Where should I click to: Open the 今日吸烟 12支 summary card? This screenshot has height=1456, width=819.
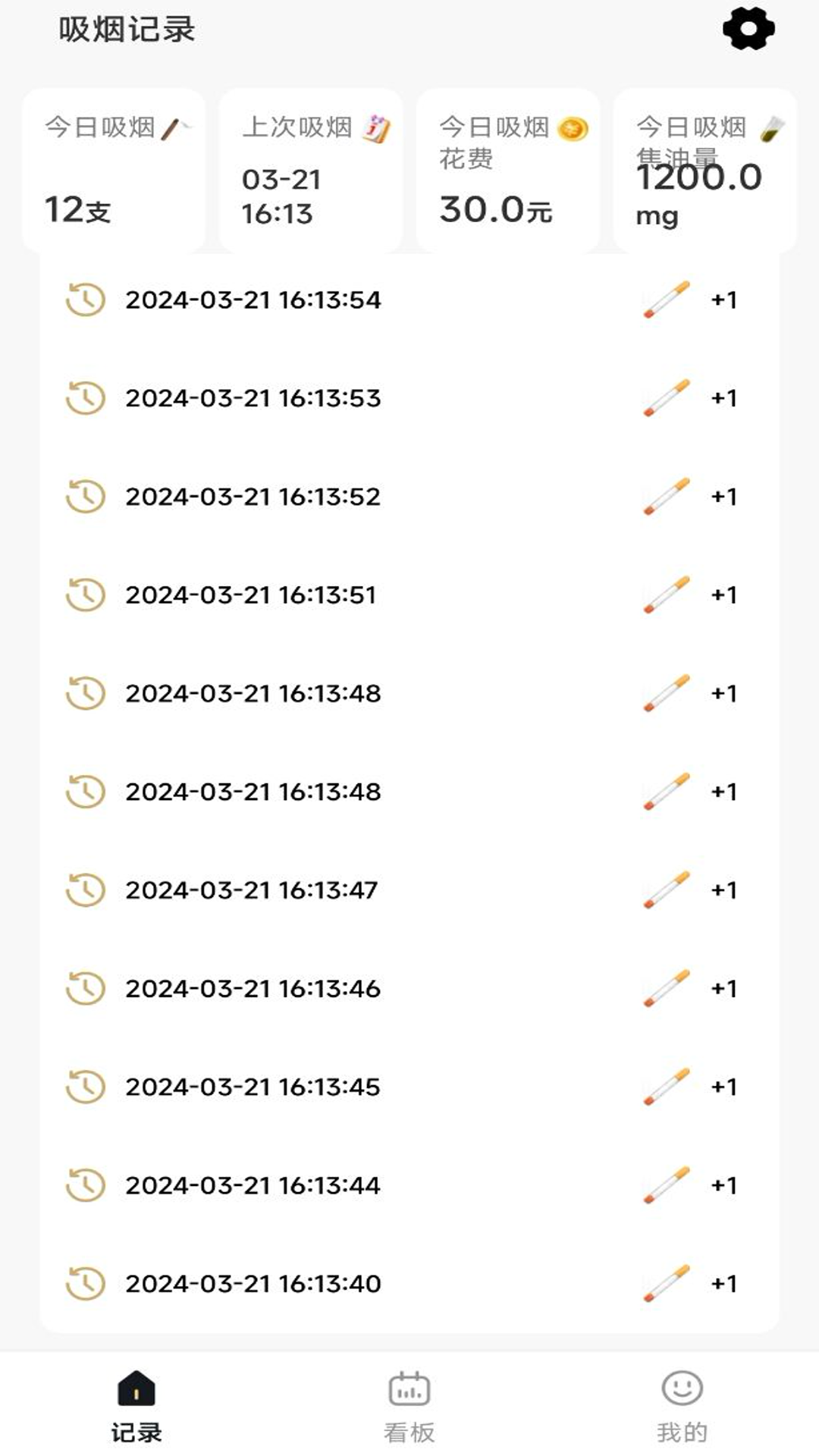(114, 171)
